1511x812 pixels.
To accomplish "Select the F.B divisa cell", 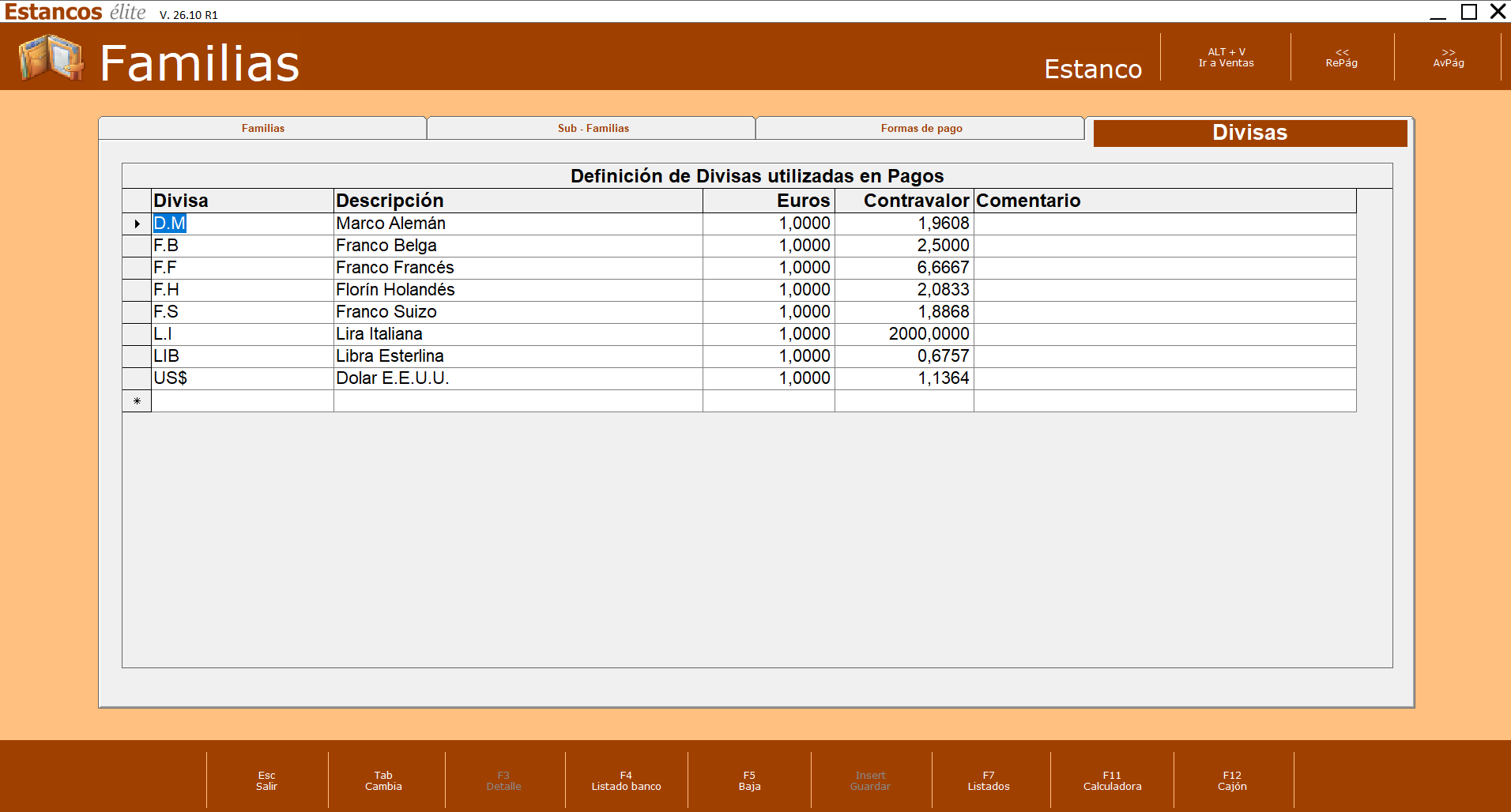I will click(x=243, y=246).
